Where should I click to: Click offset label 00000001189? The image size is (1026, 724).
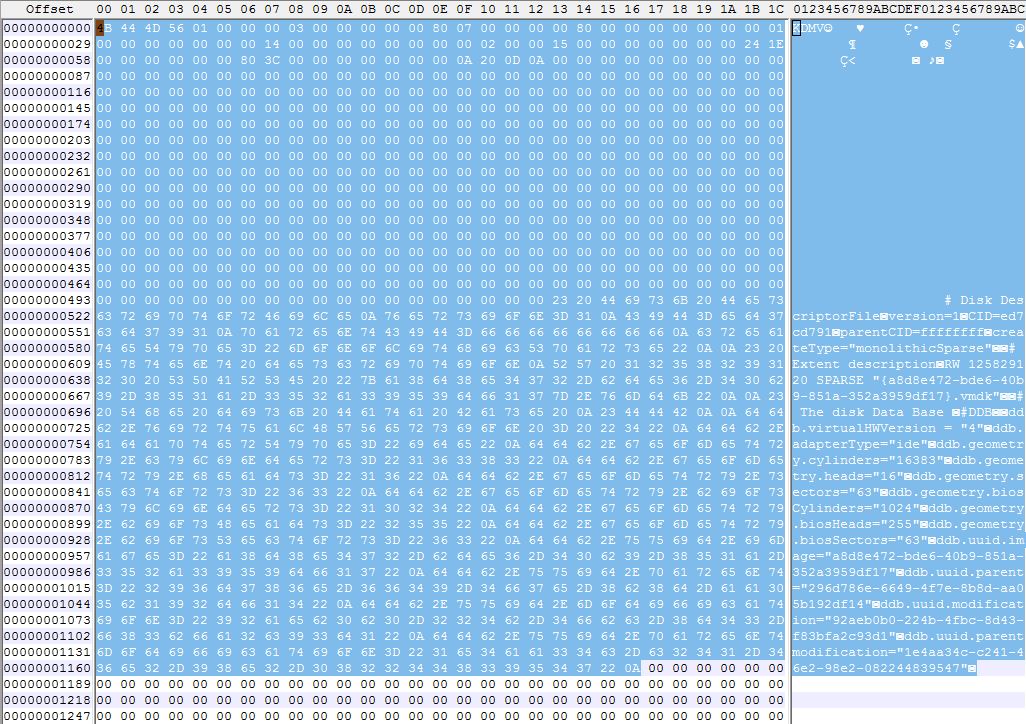pos(47,684)
